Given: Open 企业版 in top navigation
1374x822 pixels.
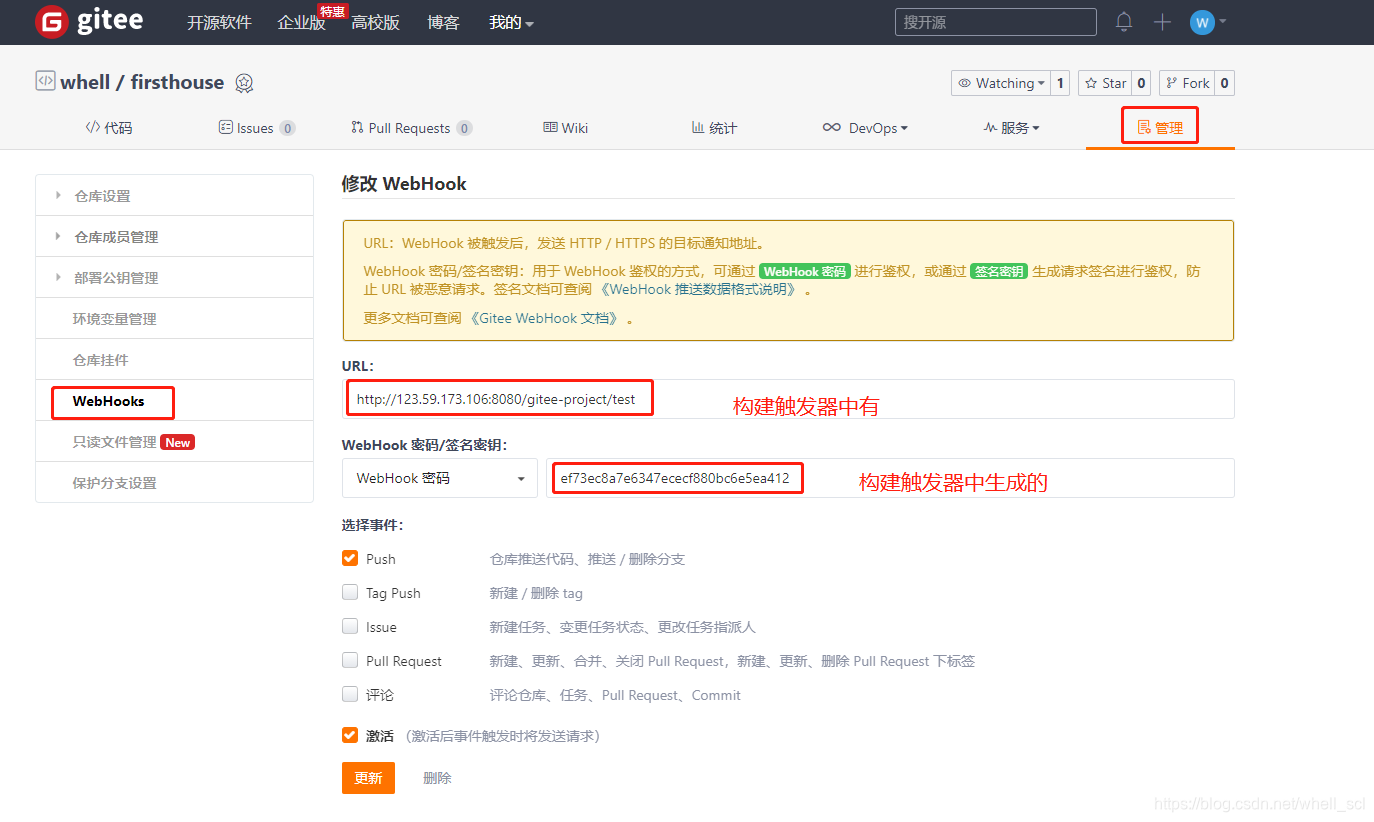Looking at the screenshot, I should tap(301, 22).
